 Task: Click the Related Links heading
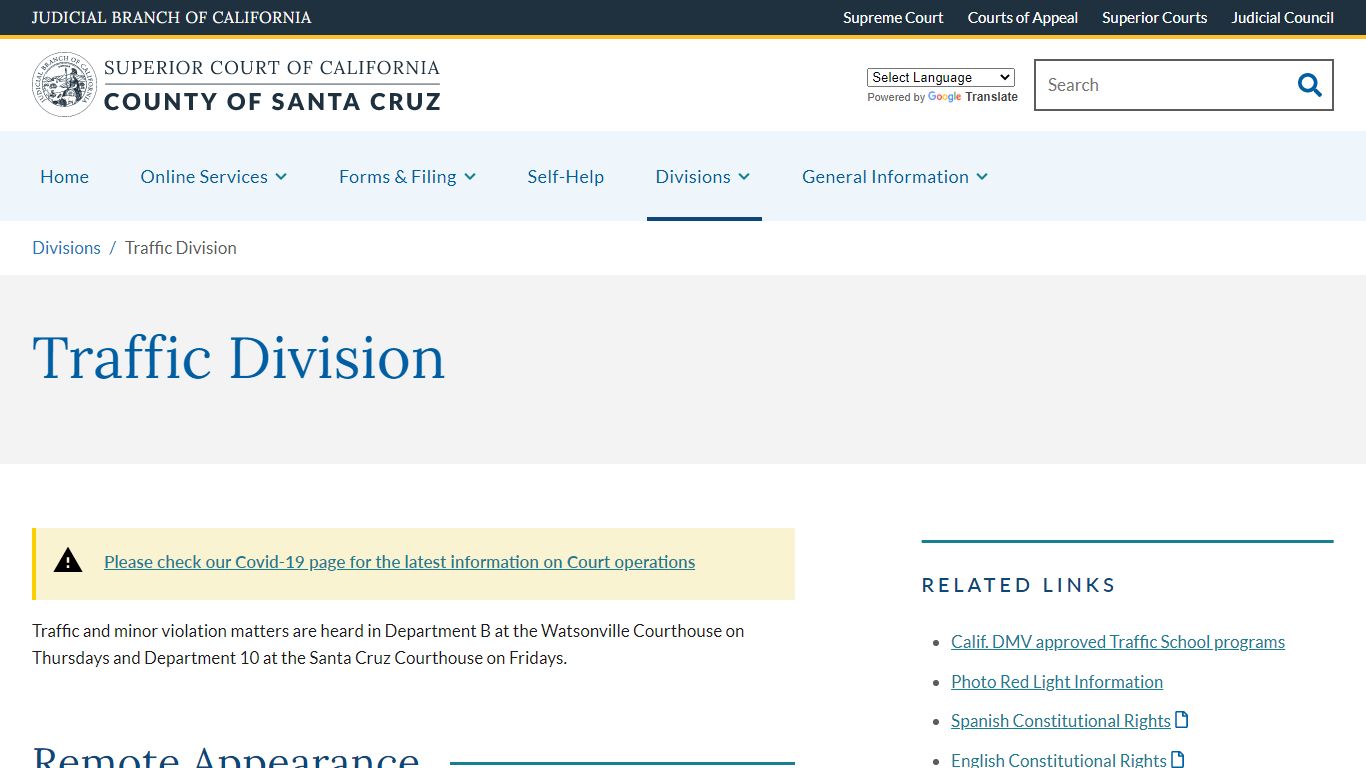pos(1019,585)
